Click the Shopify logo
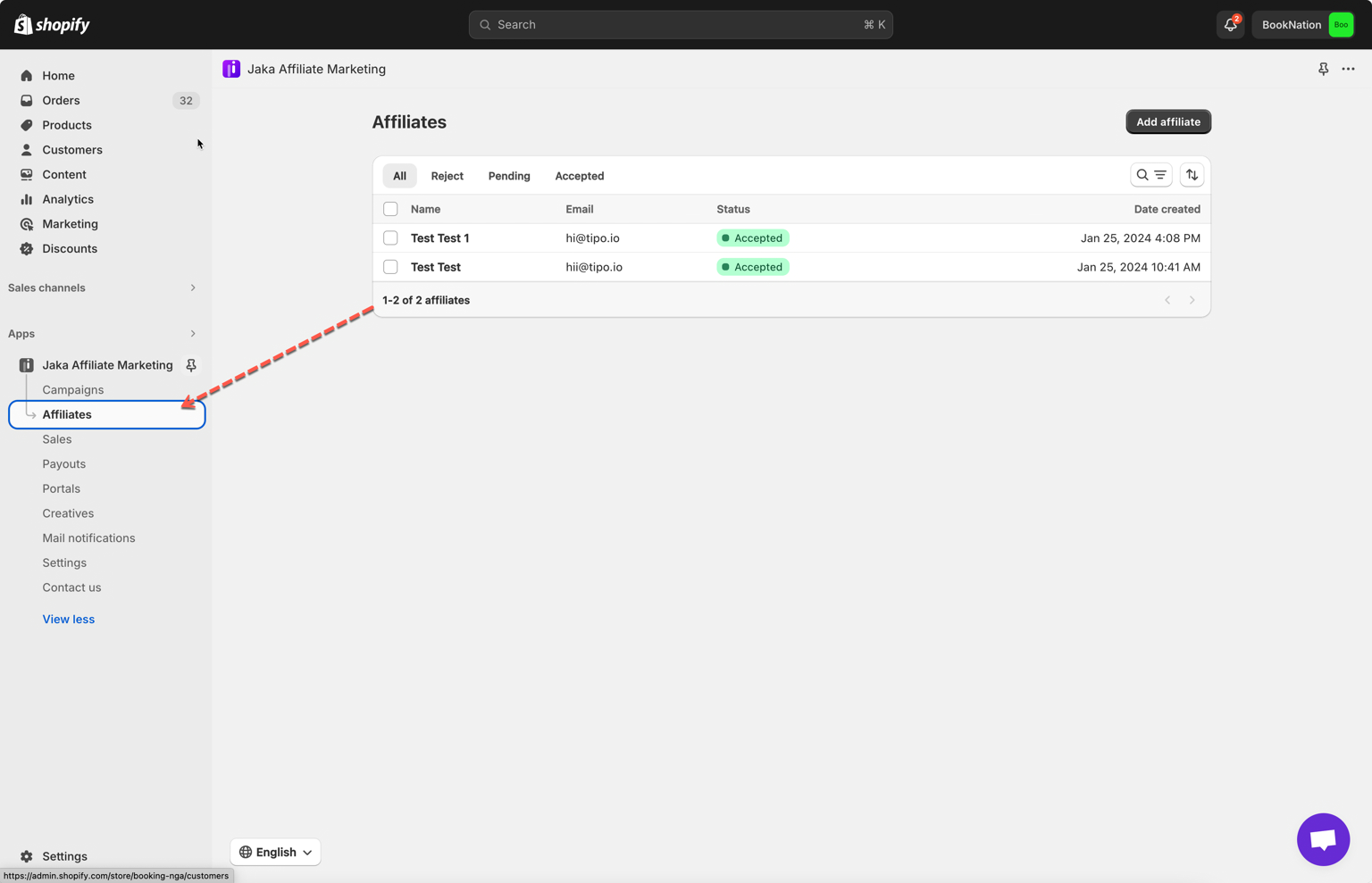The image size is (1372, 883). (x=52, y=25)
